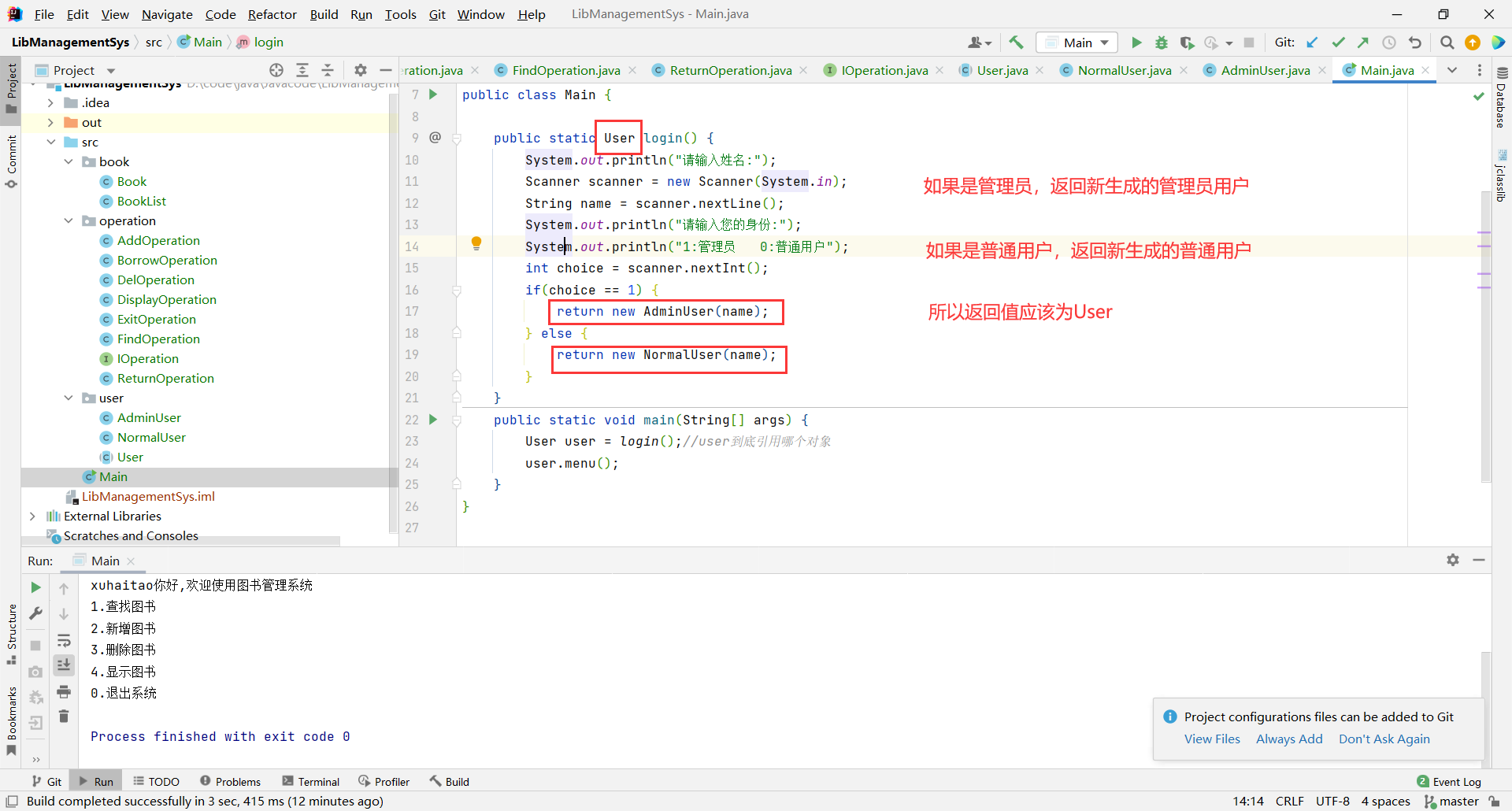Image resolution: width=1512 pixels, height=811 pixels.
Task: Open Search Everywhere magnifier
Action: pyautogui.click(x=1447, y=43)
